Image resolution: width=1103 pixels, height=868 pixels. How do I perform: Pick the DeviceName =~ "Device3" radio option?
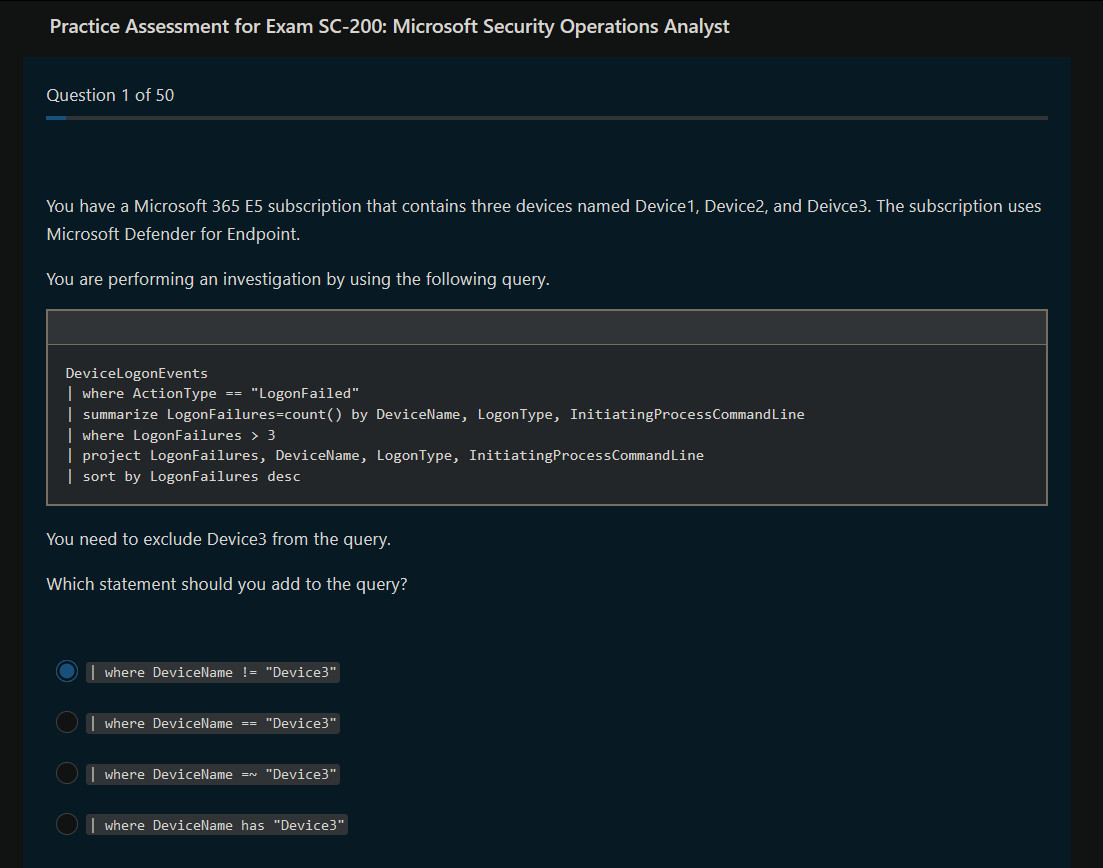67,773
